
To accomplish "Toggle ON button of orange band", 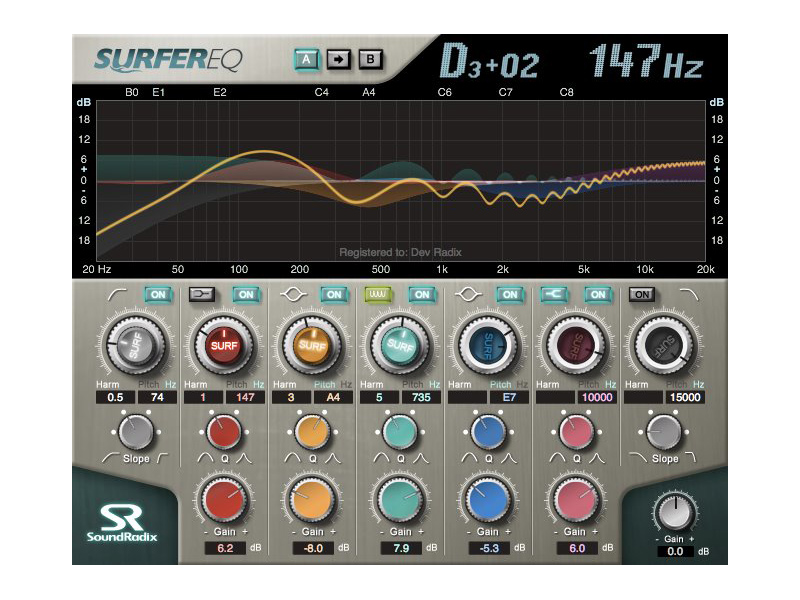I will click(334, 294).
